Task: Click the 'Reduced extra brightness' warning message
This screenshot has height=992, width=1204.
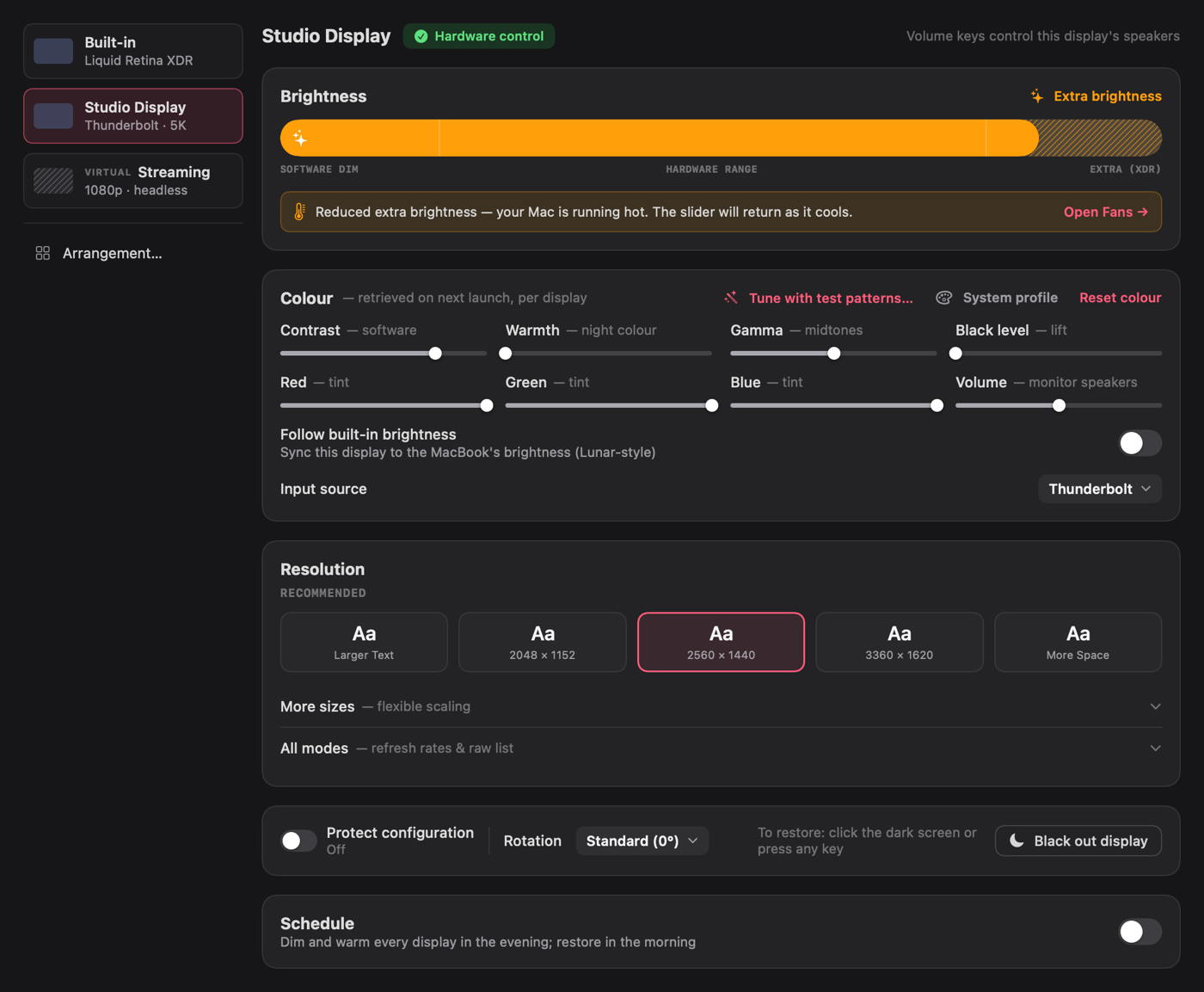Action: pyautogui.click(x=584, y=212)
